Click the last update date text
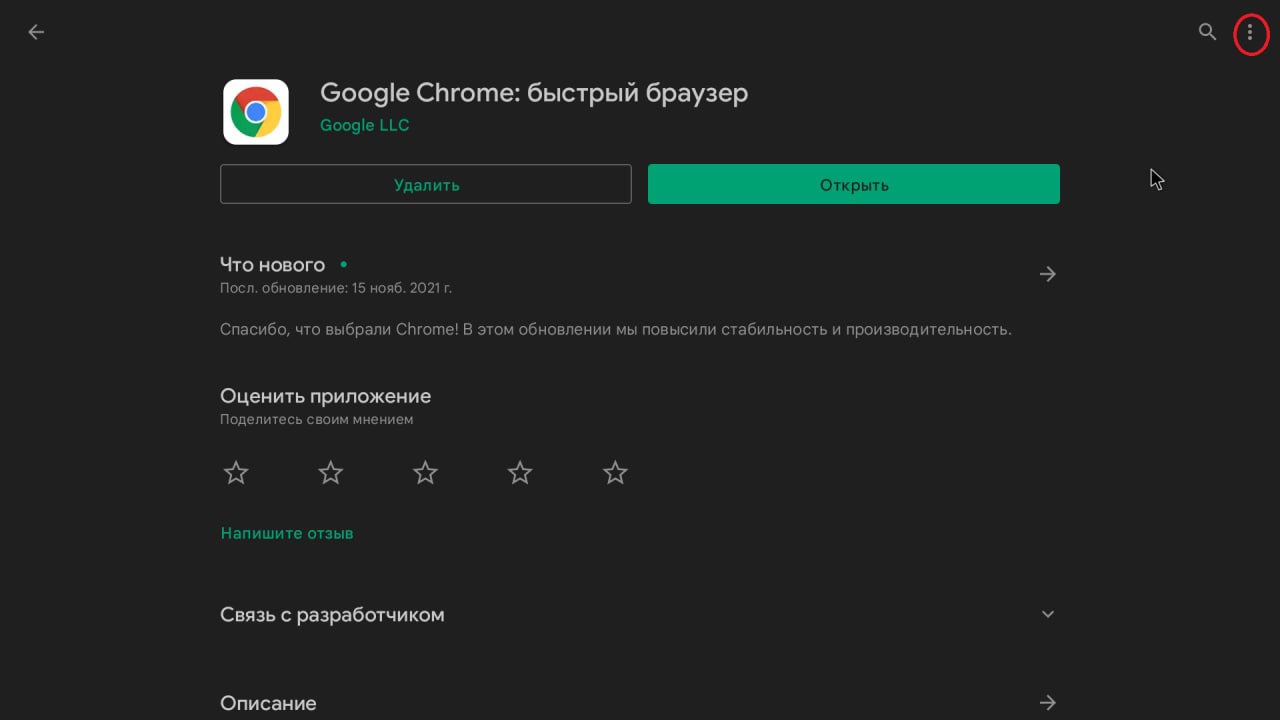 coord(336,288)
